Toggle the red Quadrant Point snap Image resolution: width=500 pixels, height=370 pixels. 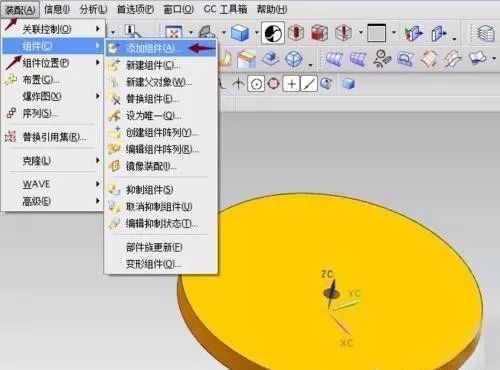tap(274, 83)
